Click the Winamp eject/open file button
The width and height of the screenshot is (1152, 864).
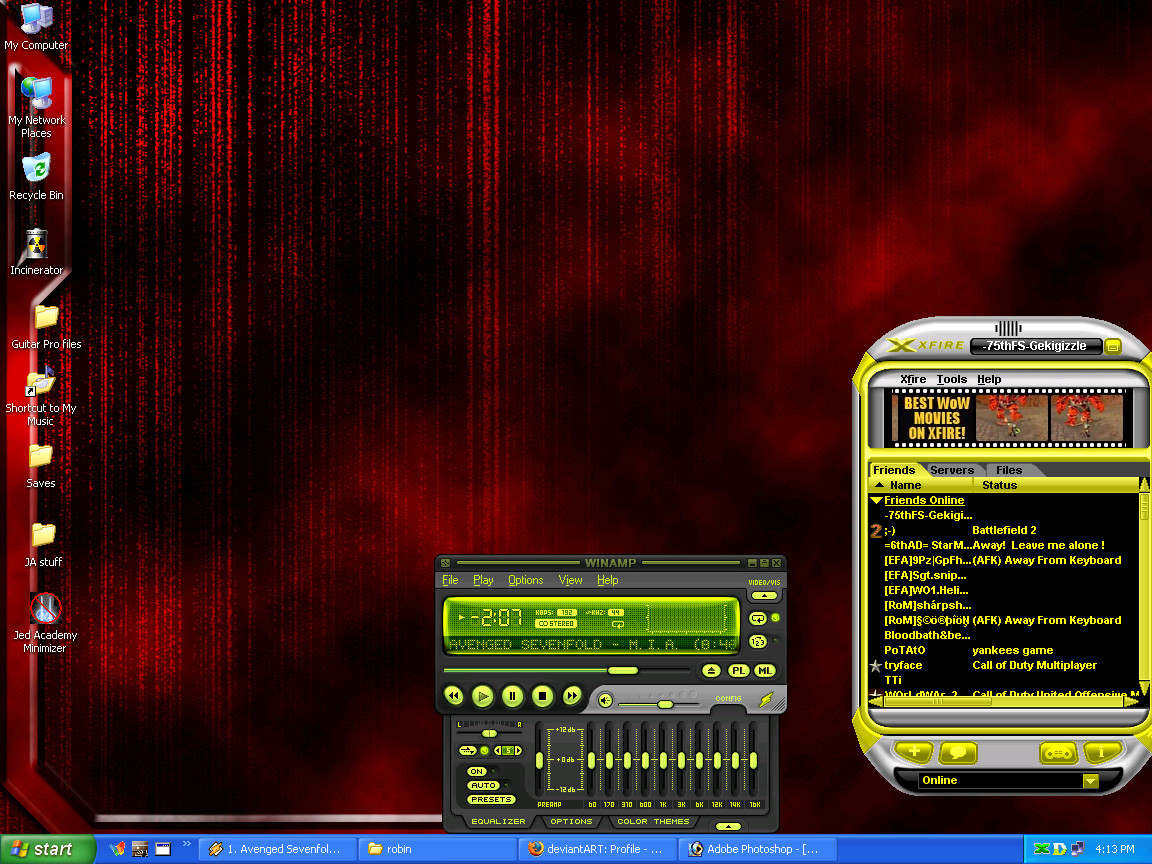point(710,670)
